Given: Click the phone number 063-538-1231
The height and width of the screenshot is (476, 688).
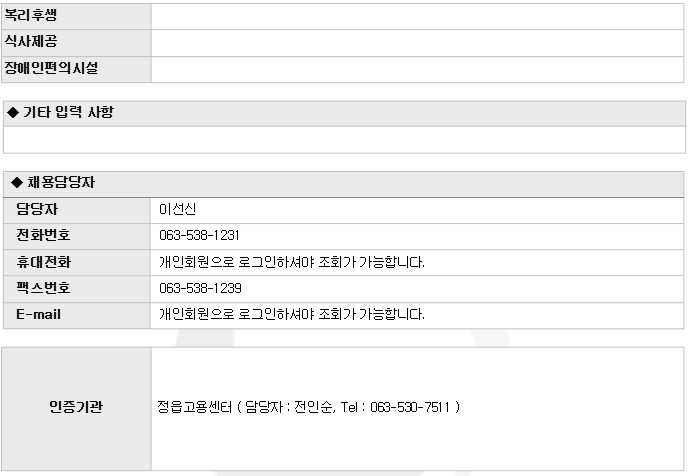Looking at the screenshot, I should (199, 236).
